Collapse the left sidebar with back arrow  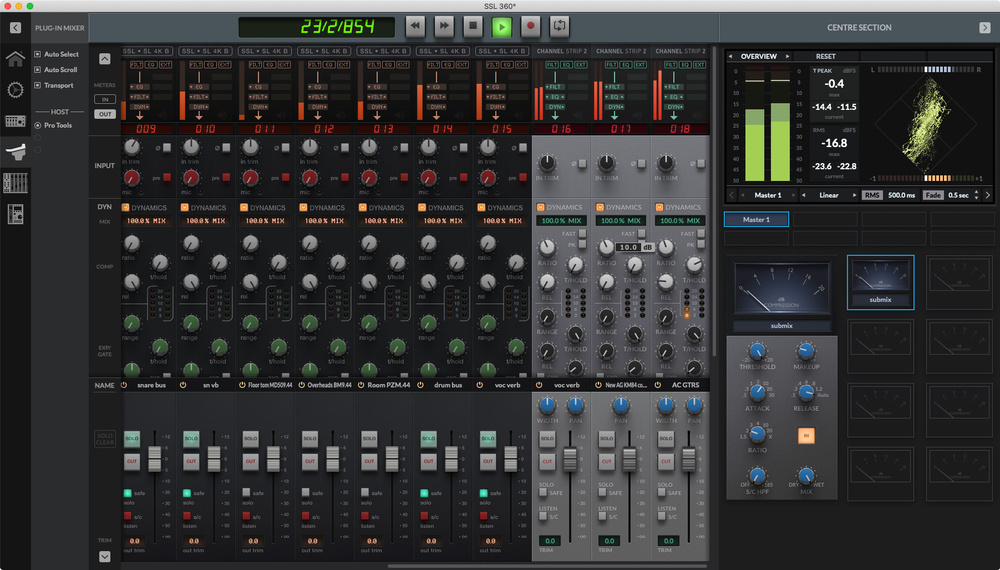(15, 27)
